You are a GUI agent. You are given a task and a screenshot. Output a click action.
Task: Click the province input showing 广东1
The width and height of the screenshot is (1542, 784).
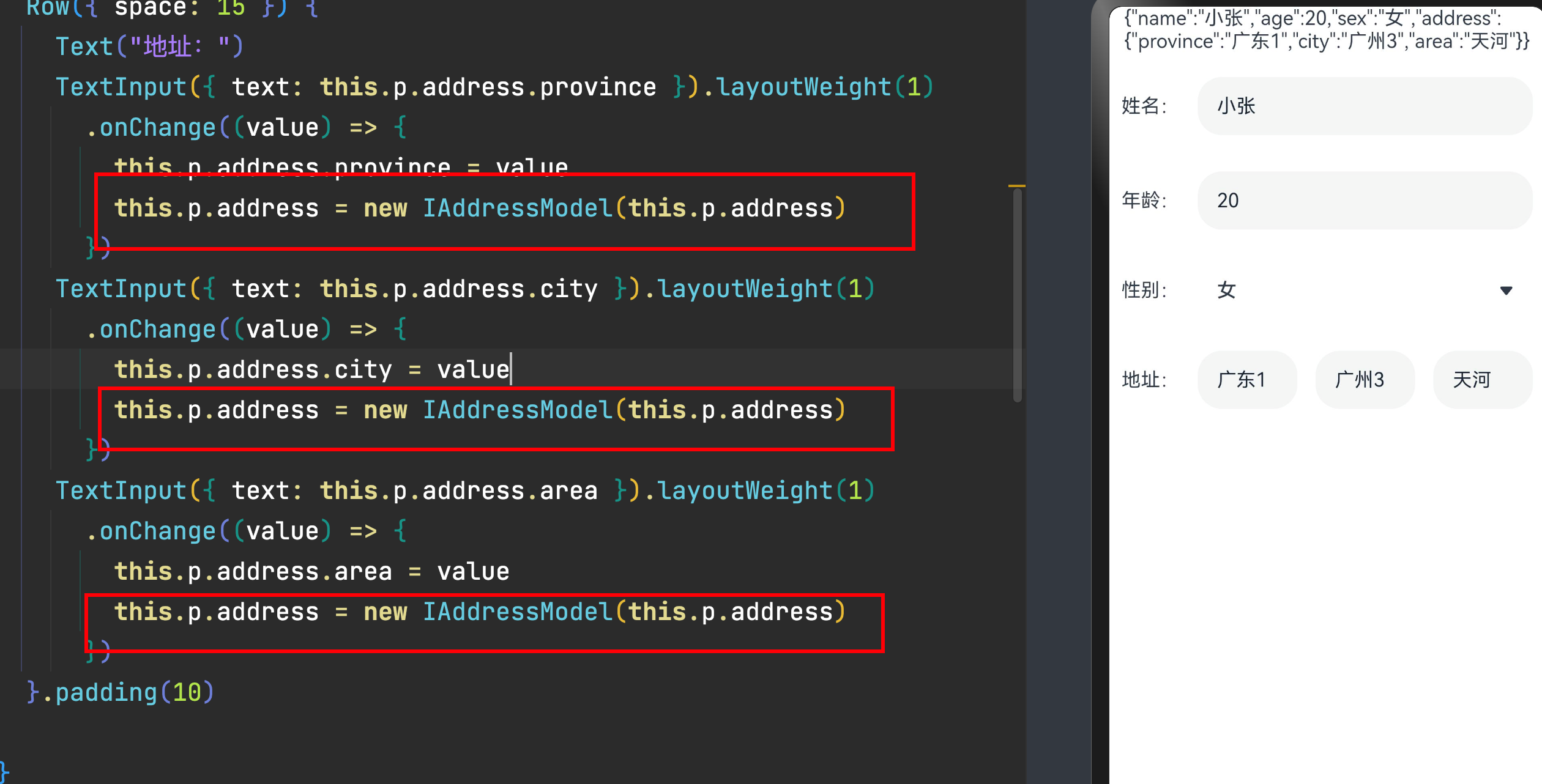pyautogui.click(x=1246, y=380)
